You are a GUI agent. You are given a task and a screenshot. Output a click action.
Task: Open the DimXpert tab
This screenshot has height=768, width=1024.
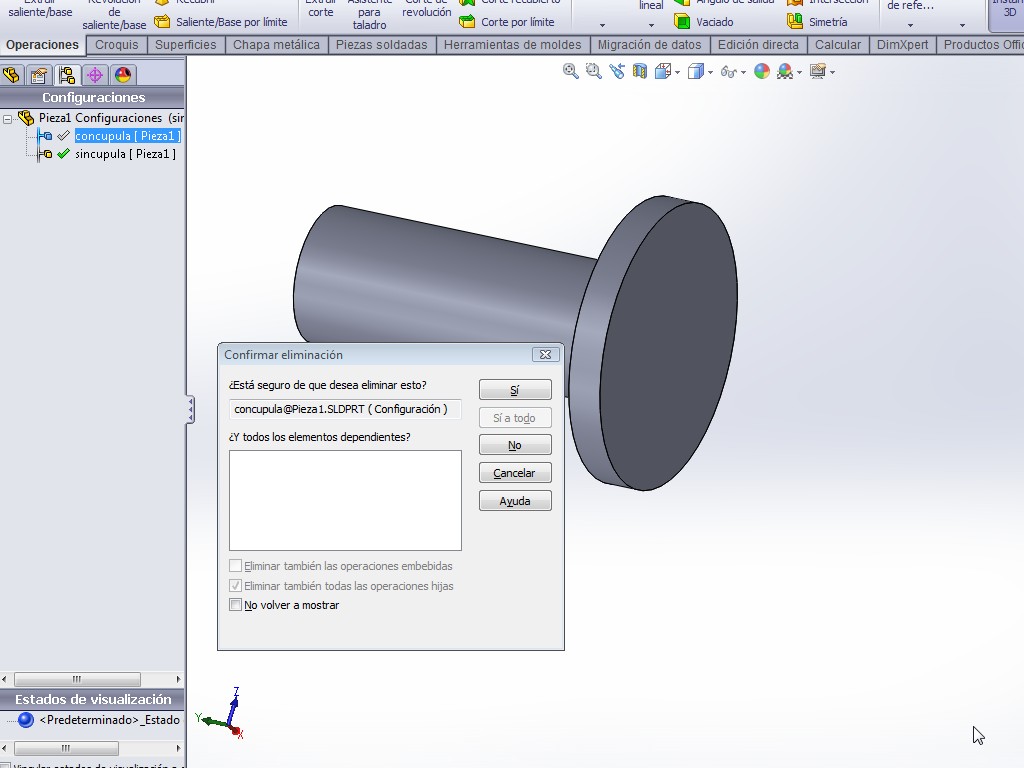pyautogui.click(x=903, y=45)
